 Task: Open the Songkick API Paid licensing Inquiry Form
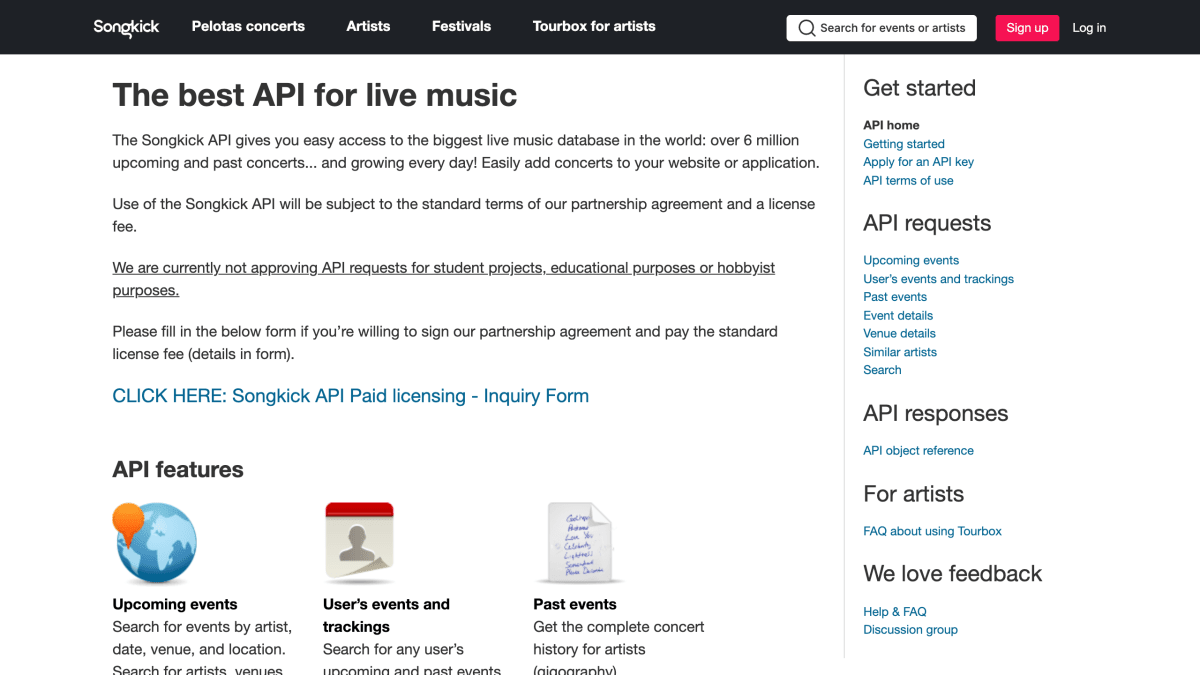tap(351, 396)
